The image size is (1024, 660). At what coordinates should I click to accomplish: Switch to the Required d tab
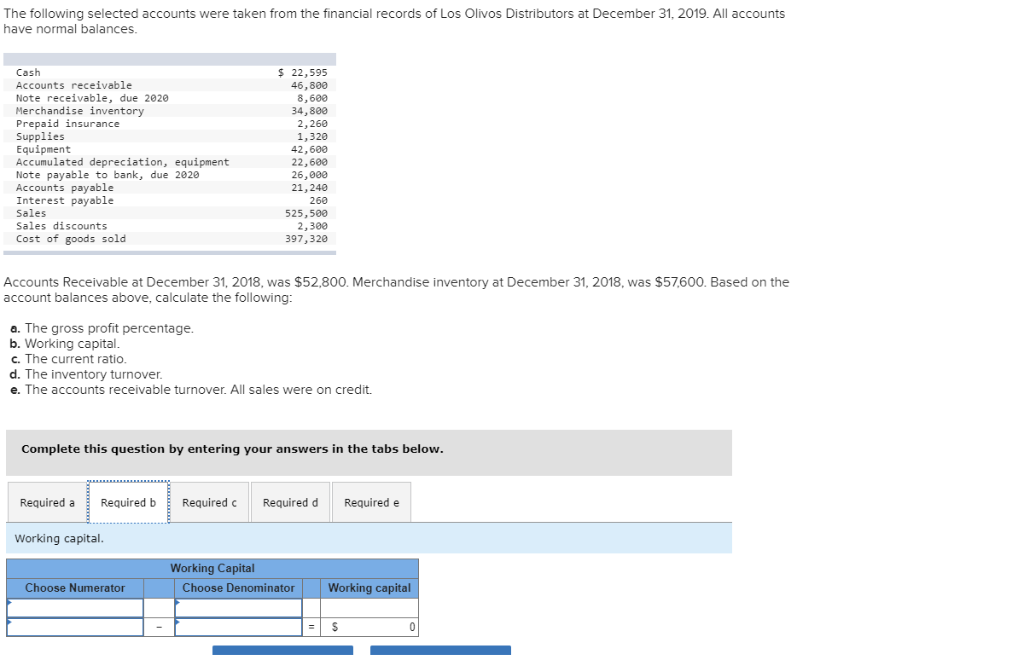pos(290,502)
